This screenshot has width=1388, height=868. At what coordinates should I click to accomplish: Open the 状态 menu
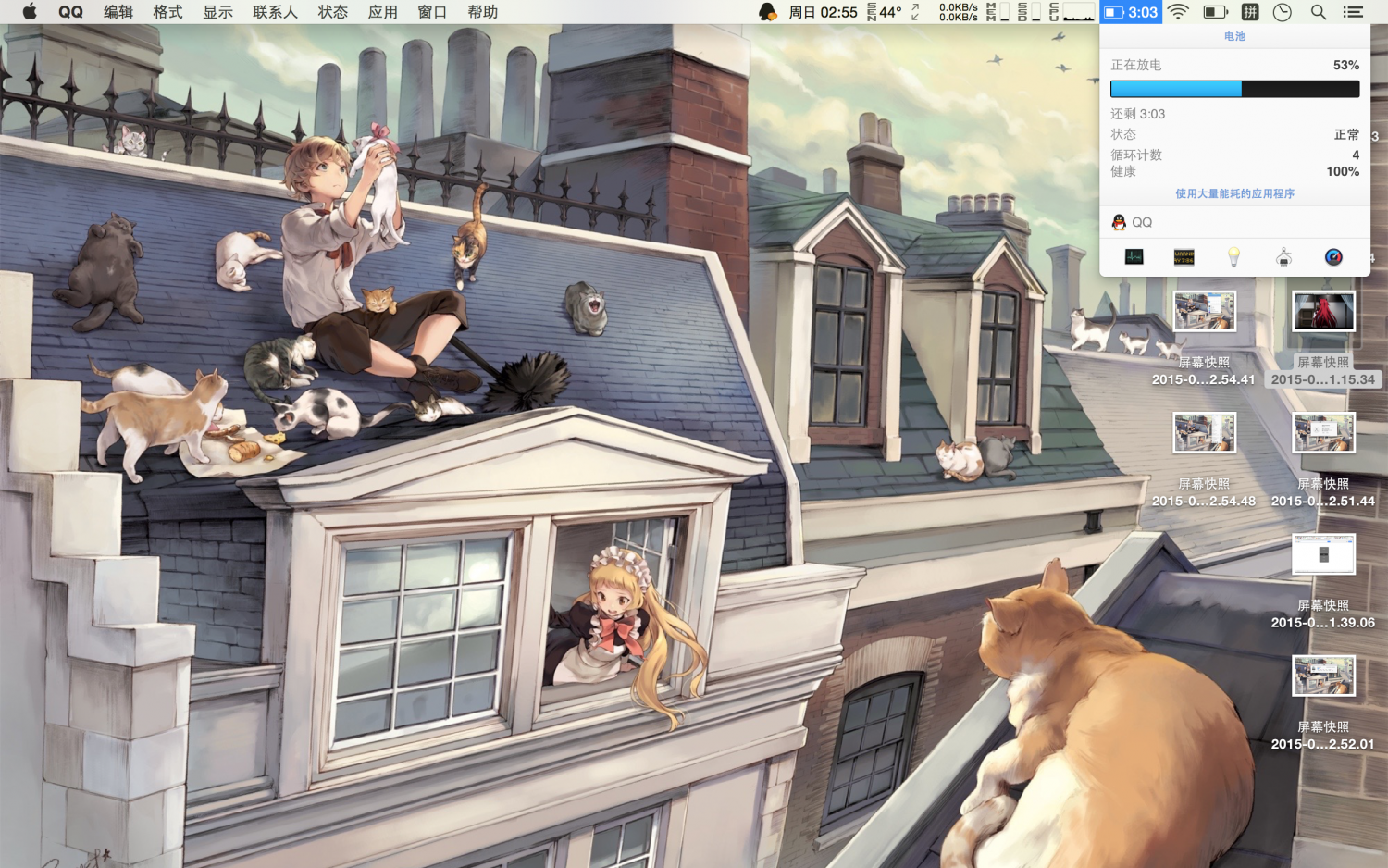click(x=333, y=12)
